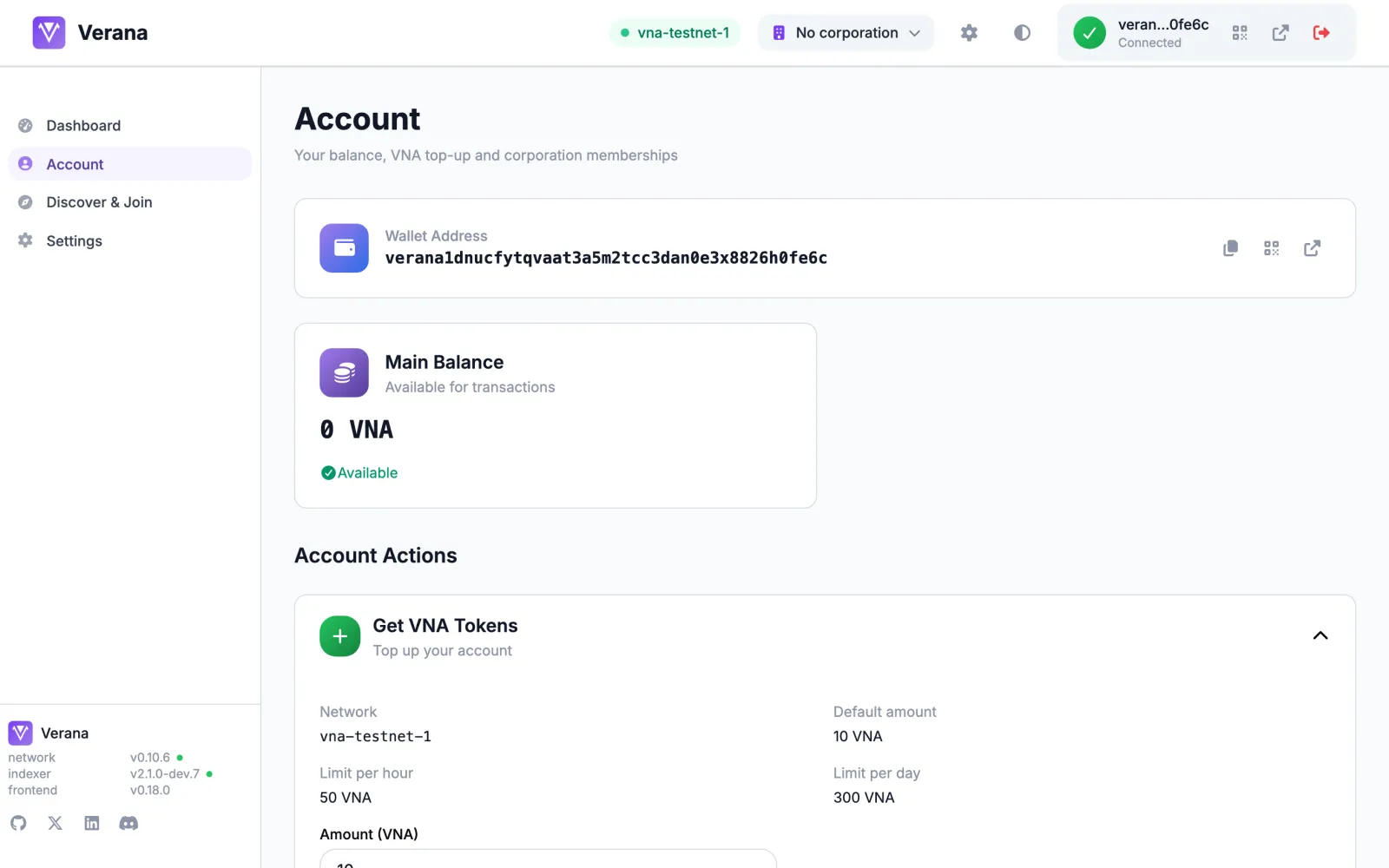The image size is (1389, 868).
Task: Open wallet in explorer from the header
Action: click(x=1280, y=33)
